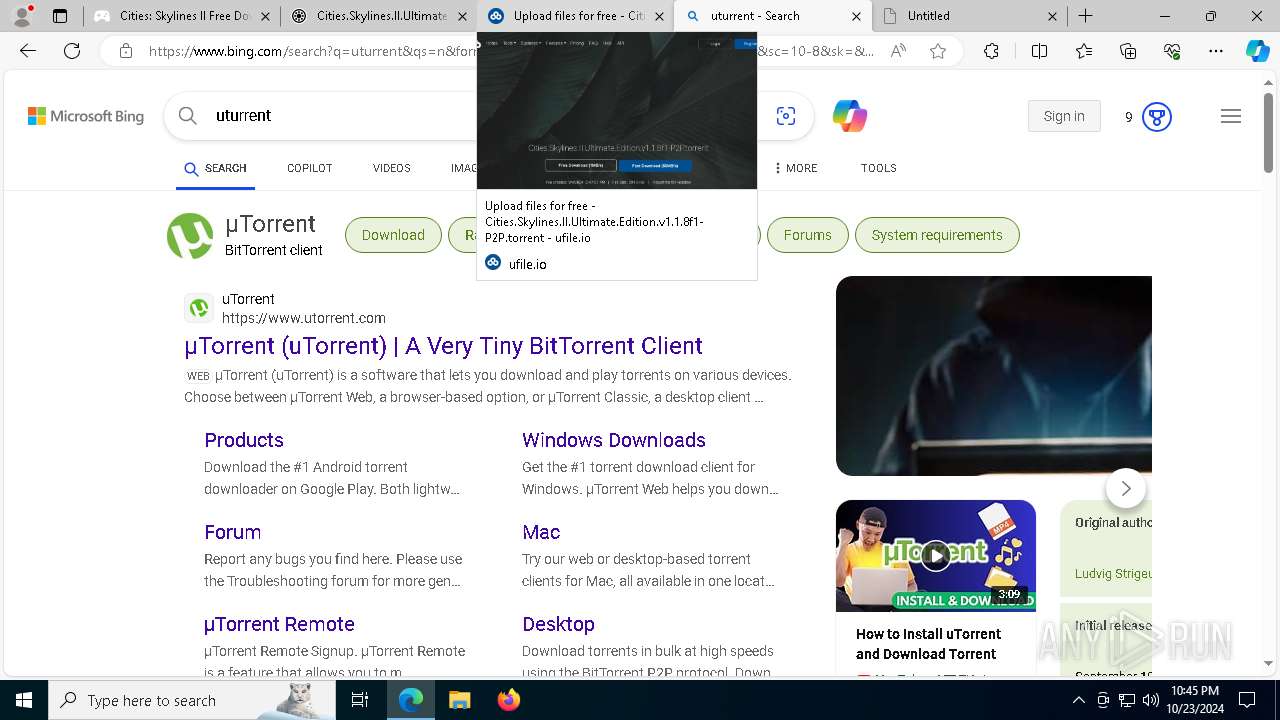Click the Forums pill button
1280x720 pixels.
click(x=807, y=235)
